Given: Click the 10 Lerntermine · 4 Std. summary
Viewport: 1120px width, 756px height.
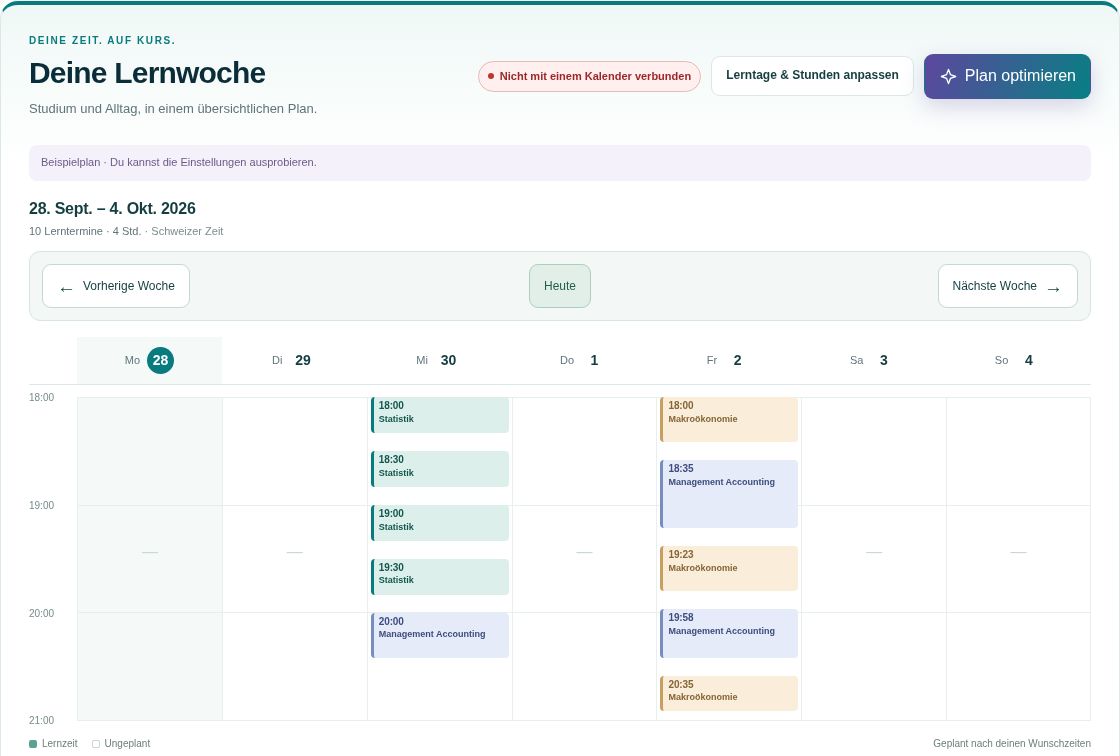Looking at the screenshot, I should tap(85, 232).
